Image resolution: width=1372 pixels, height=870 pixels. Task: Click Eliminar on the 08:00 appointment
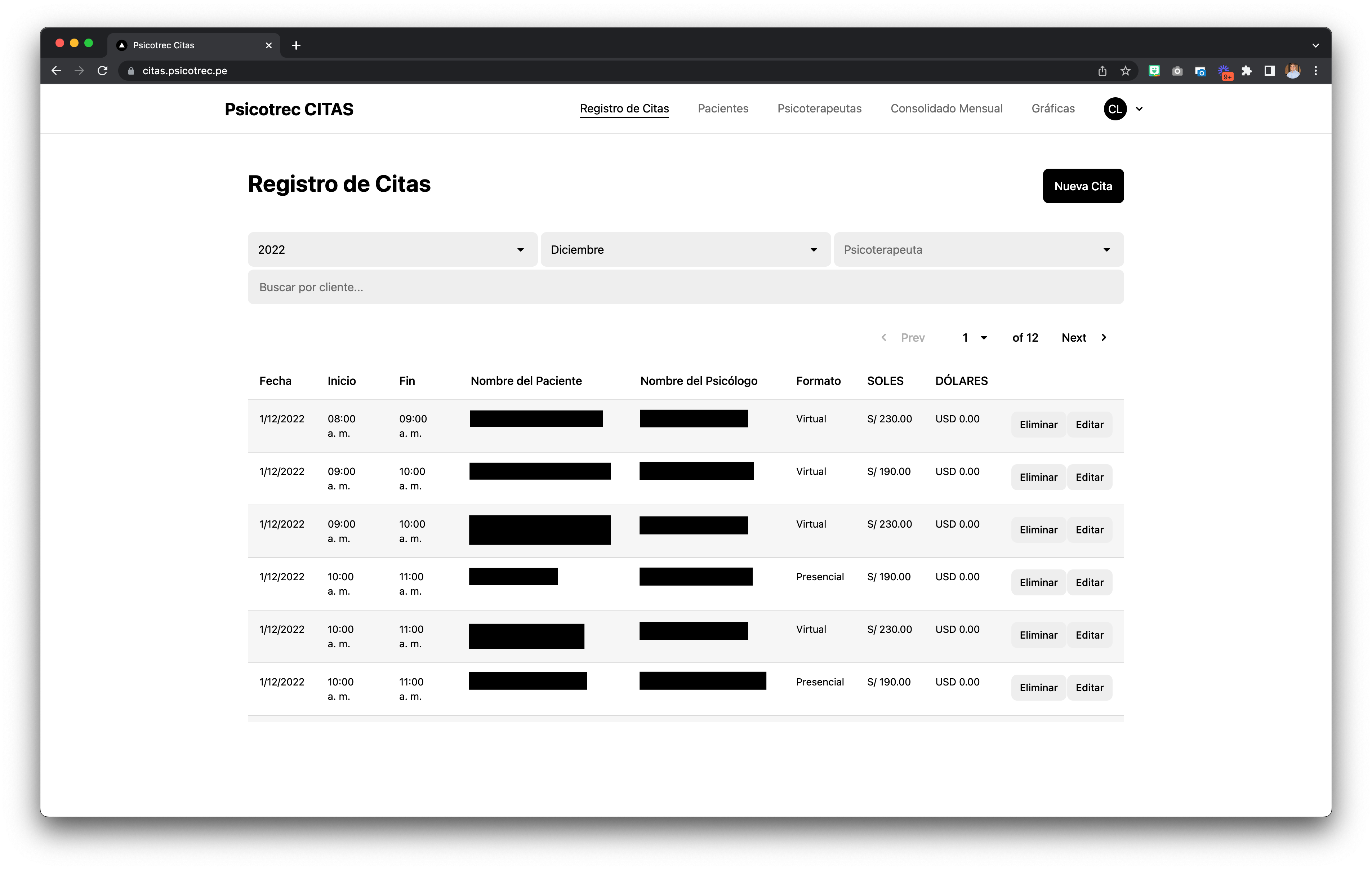point(1038,425)
